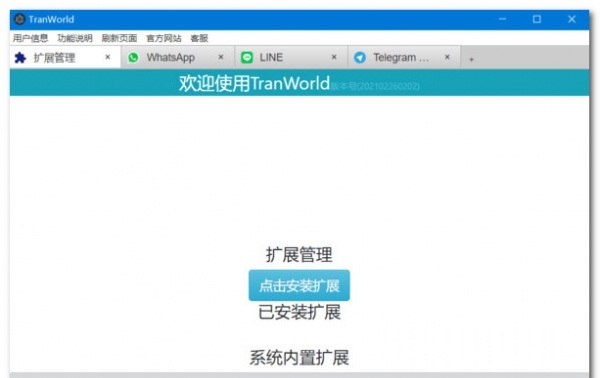
Task: Close the 扩展管理 tab
Action: 108,57
